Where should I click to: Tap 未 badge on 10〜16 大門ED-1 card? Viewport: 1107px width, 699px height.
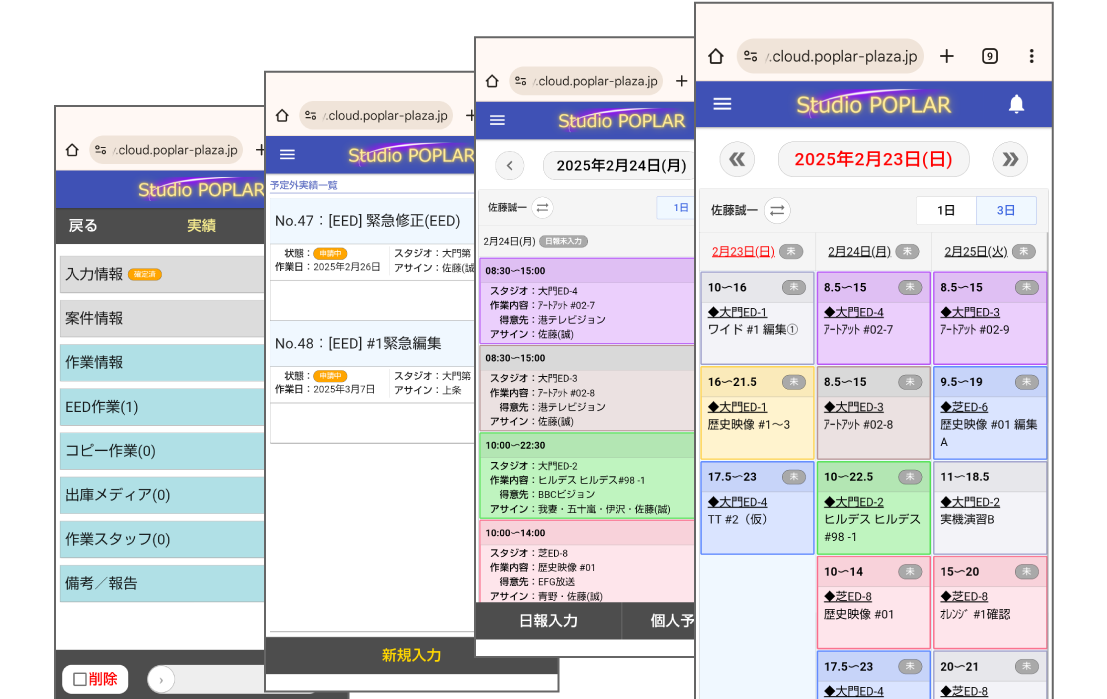tap(794, 287)
